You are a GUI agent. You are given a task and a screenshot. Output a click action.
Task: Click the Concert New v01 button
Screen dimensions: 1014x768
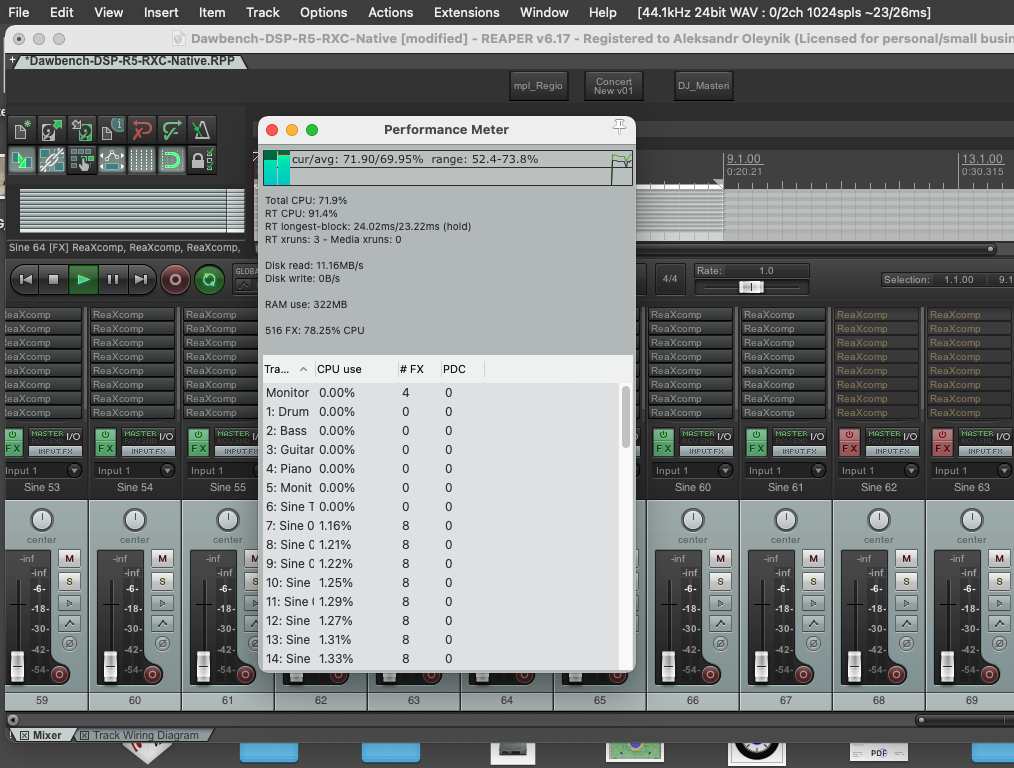(614, 86)
